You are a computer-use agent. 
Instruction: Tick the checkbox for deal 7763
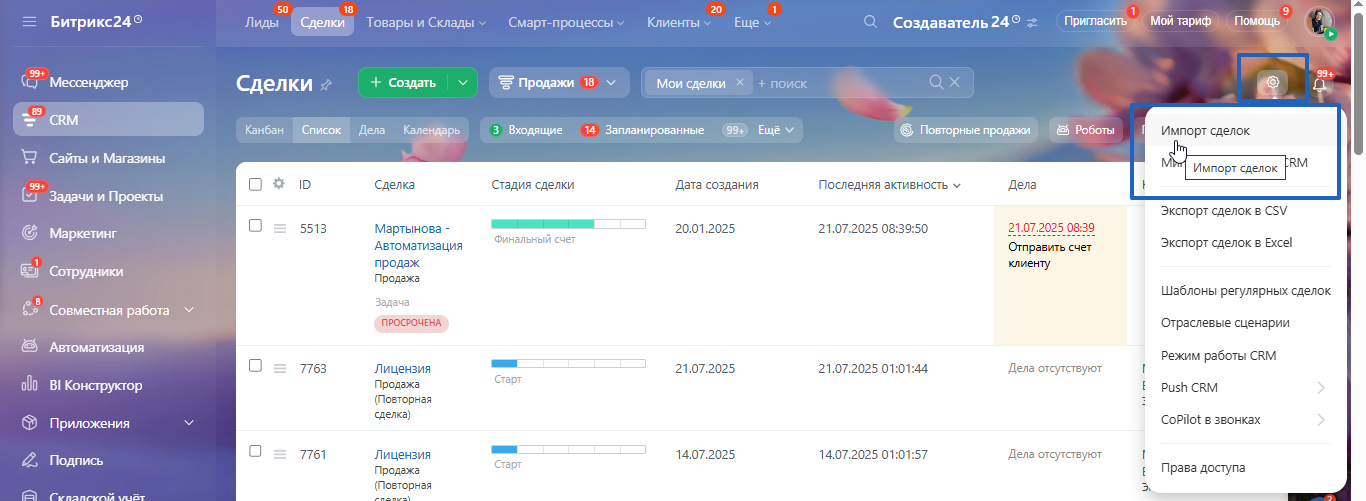255,366
